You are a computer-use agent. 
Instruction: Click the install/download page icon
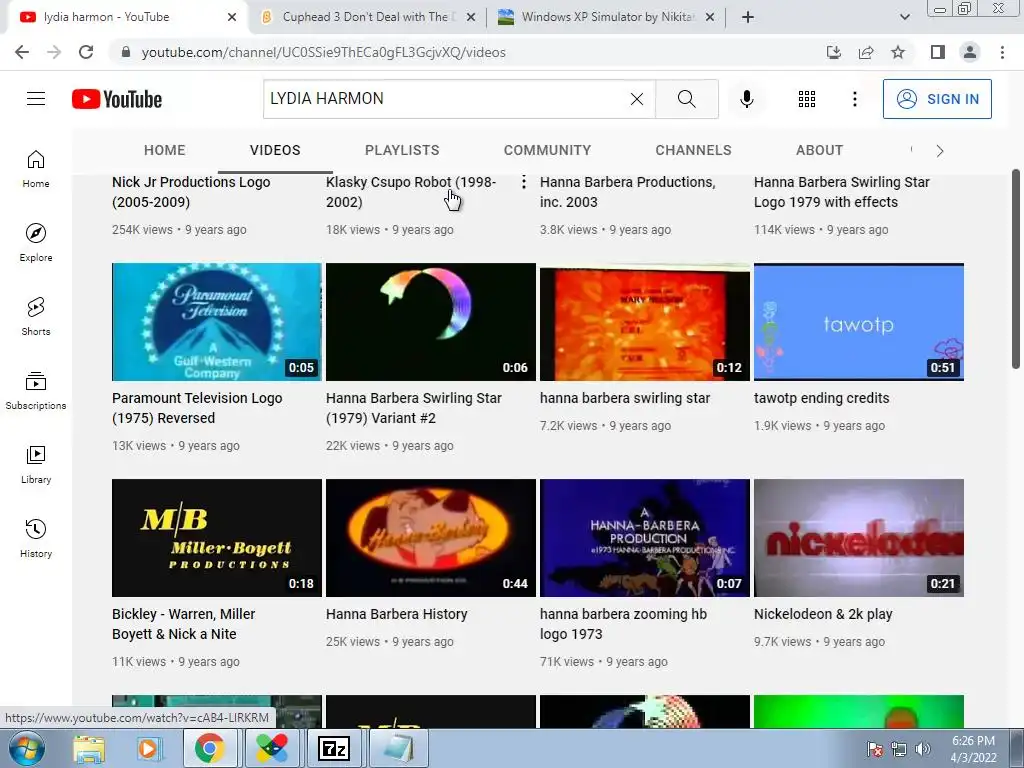coord(834,52)
